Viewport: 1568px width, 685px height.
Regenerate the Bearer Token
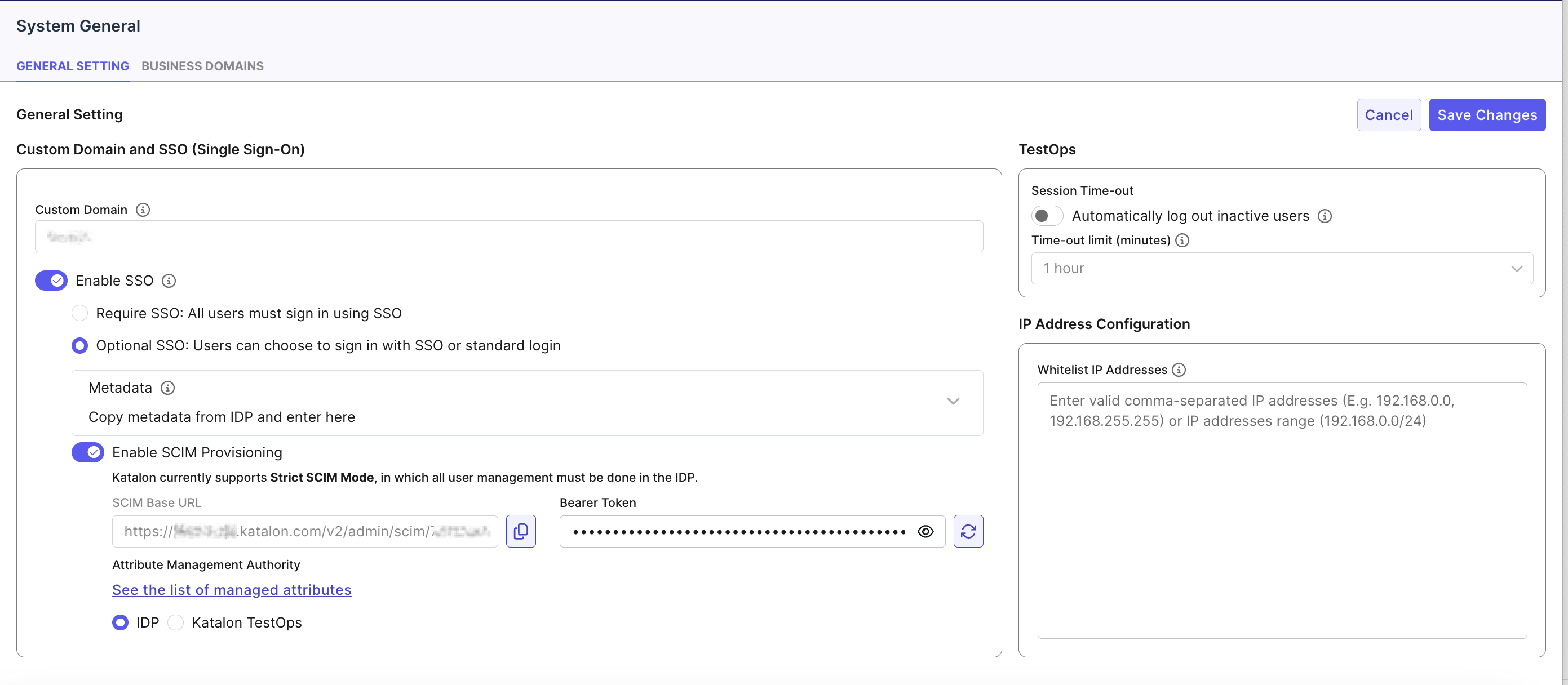pos(968,531)
